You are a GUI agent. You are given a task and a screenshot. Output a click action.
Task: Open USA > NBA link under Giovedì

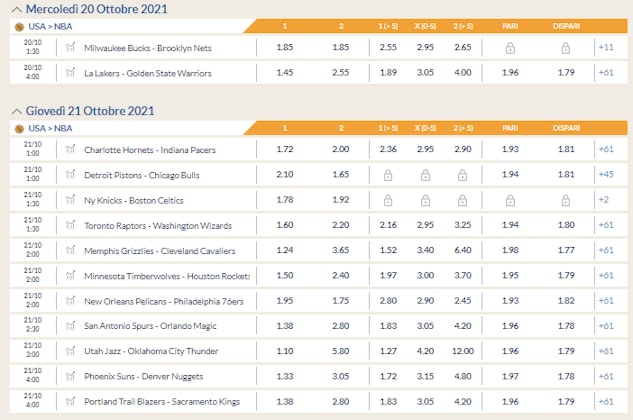click(50, 128)
